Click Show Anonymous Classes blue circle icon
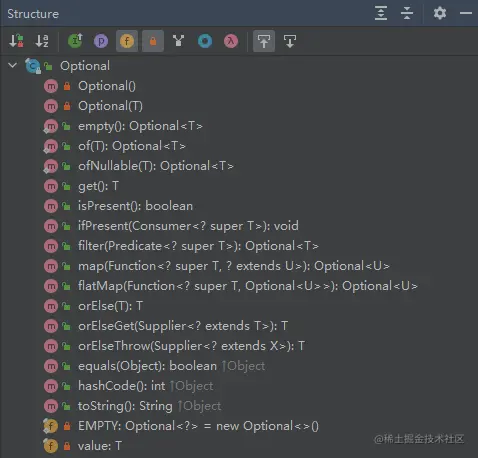Viewport: 478px width, 458px height. click(x=205, y=41)
